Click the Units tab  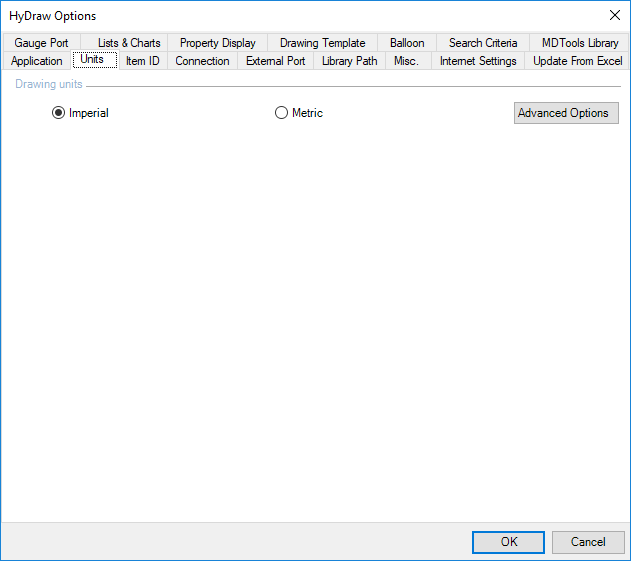[95, 60]
